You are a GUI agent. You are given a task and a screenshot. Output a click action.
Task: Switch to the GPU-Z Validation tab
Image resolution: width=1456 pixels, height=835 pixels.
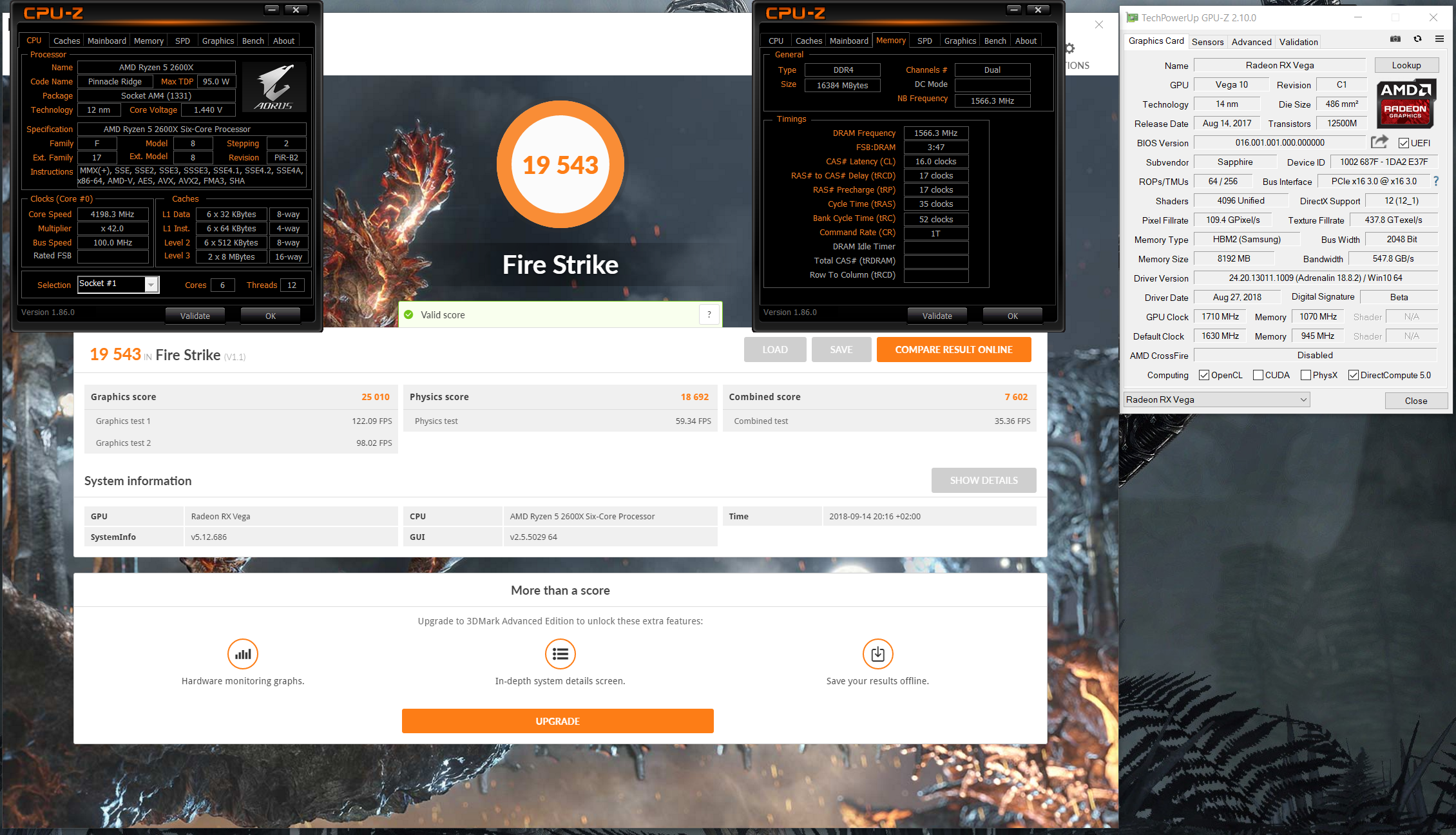[1298, 42]
